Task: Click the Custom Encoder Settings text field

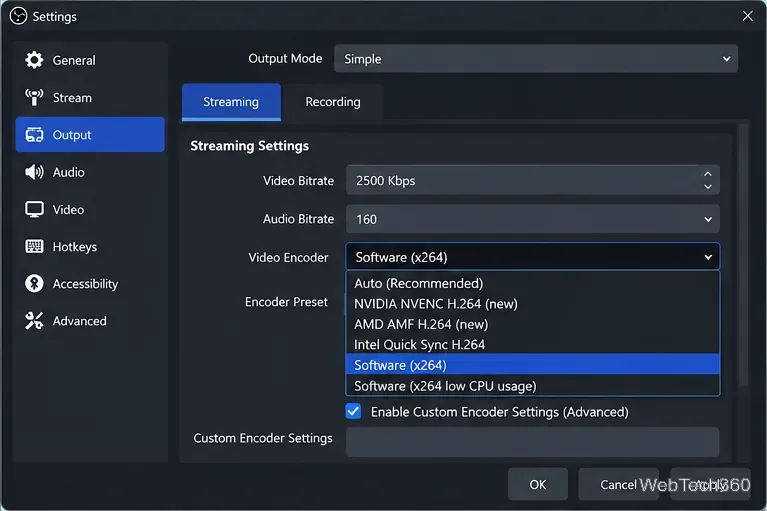Action: tap(532, 442)
